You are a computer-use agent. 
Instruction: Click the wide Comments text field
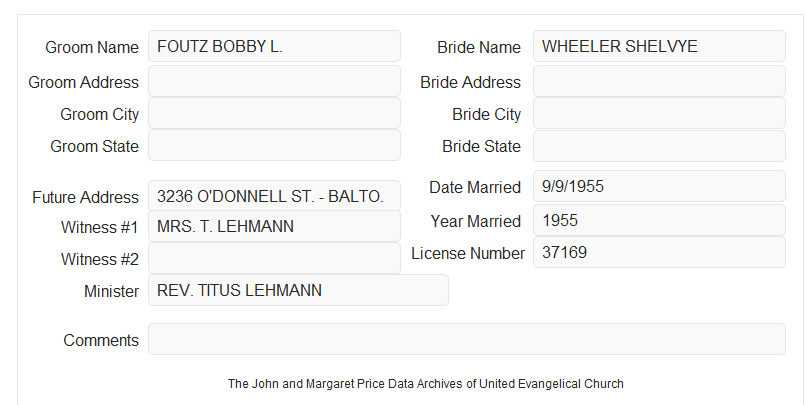pos(467,339)
